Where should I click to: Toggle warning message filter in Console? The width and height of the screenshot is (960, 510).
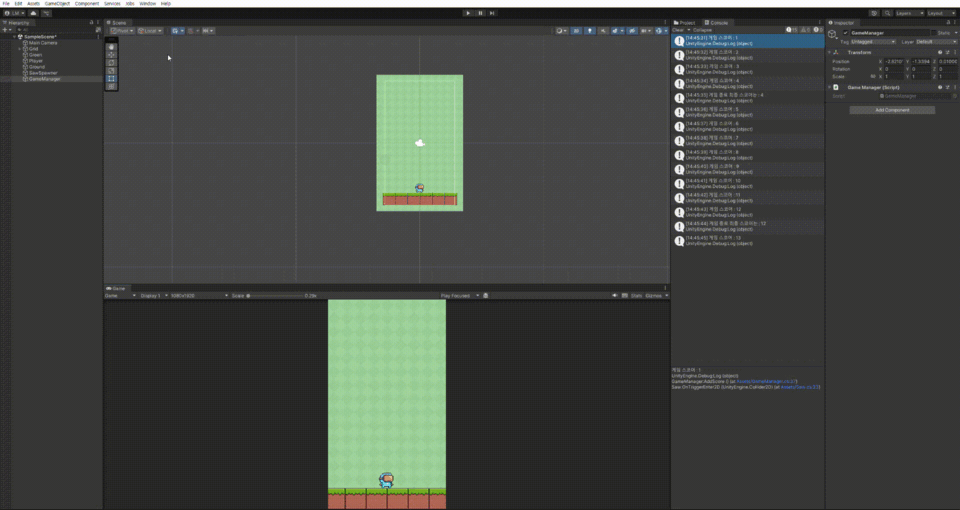coord(806,30)
